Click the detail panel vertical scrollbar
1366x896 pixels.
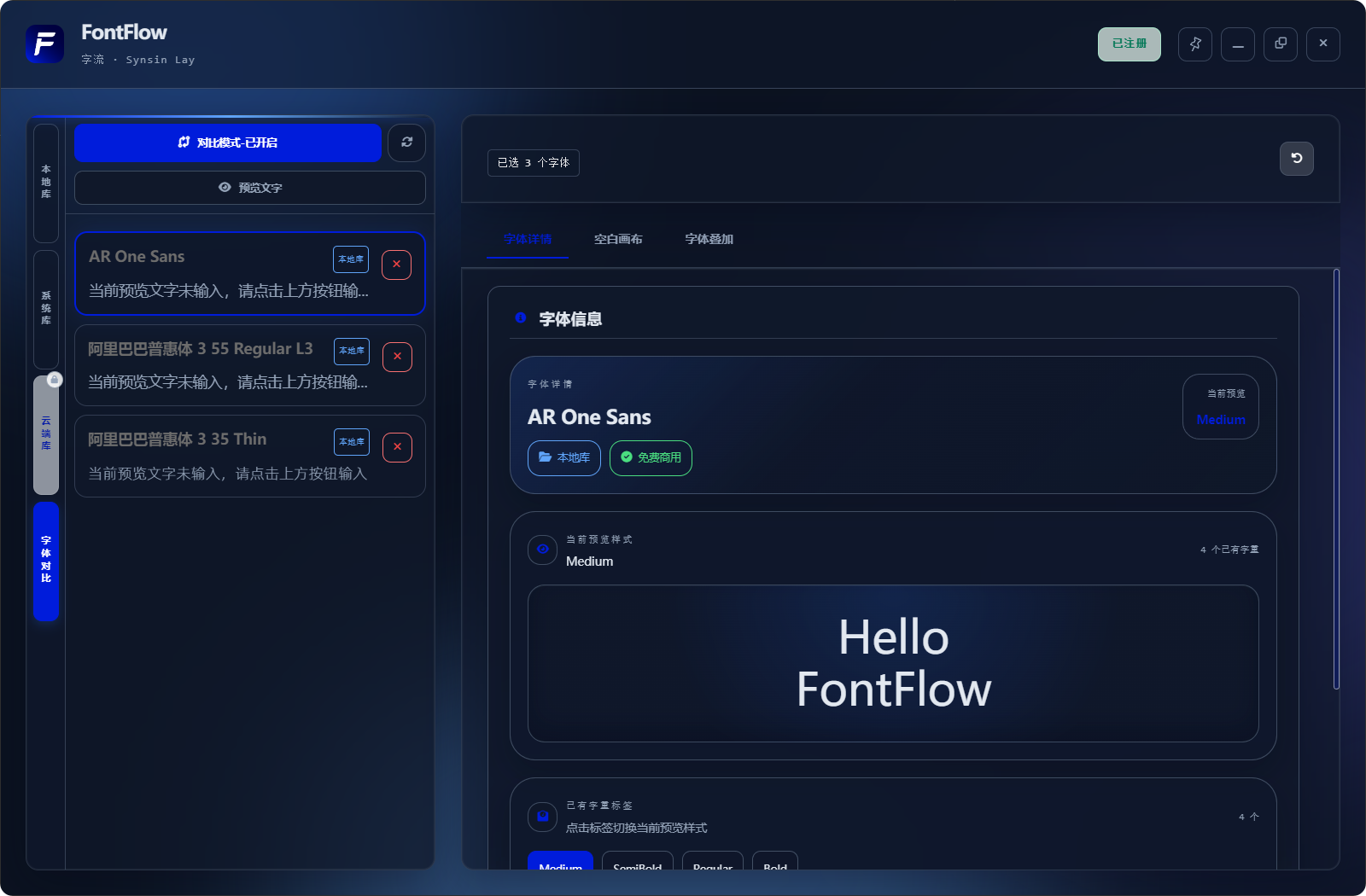coord(1336,479)
